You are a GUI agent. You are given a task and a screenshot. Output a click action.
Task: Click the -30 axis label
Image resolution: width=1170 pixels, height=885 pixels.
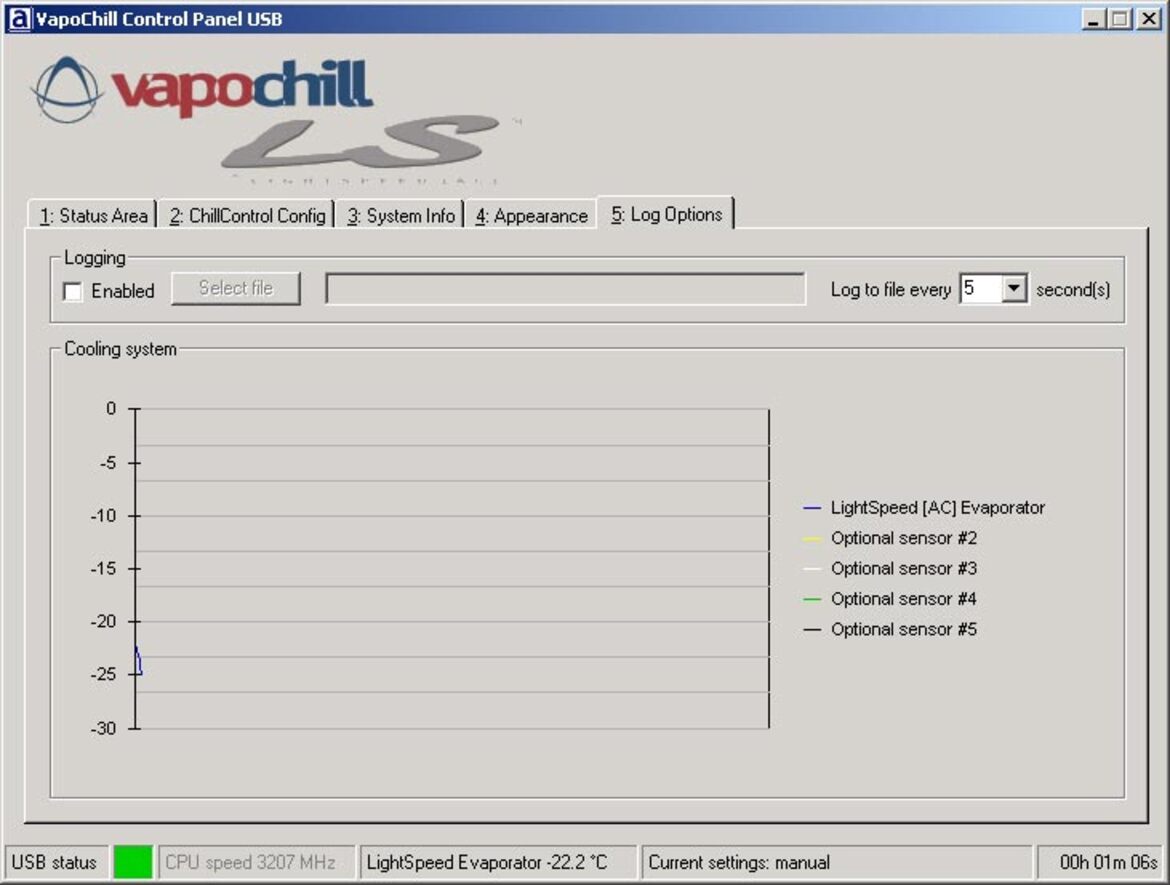[104, 728]
